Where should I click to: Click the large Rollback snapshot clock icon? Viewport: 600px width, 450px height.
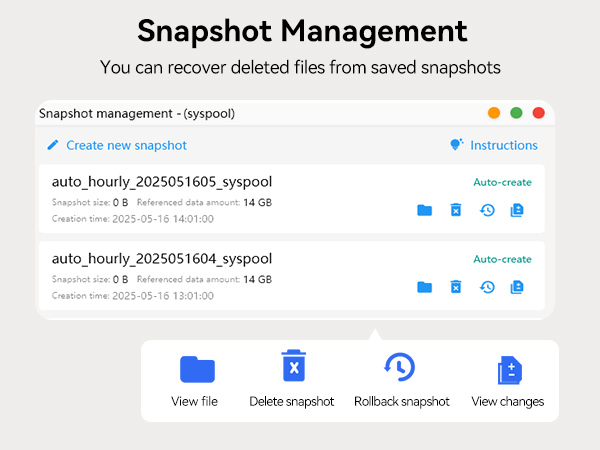(399, 367)
